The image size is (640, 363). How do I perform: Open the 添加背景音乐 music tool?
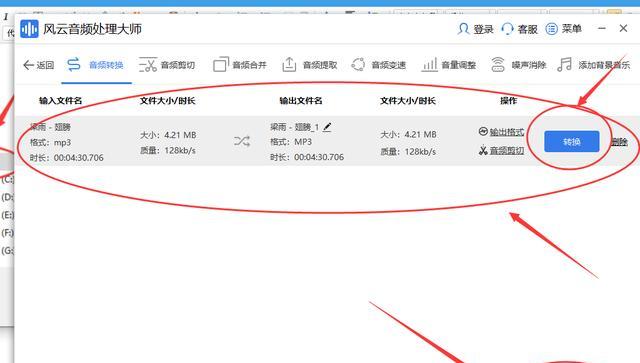click(x=593, y=65)
